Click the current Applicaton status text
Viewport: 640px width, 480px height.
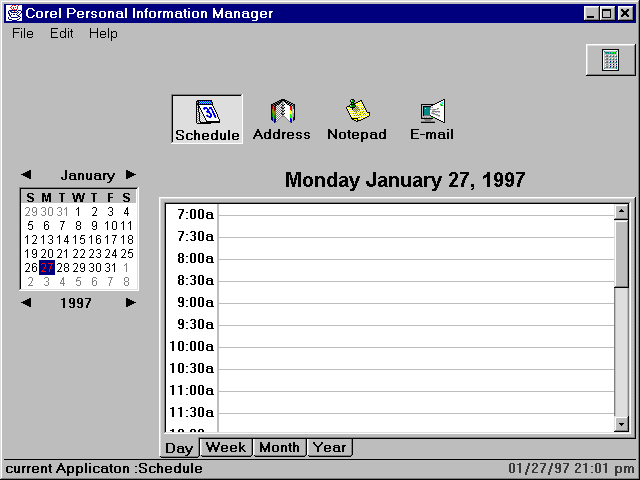pos(104,469)
